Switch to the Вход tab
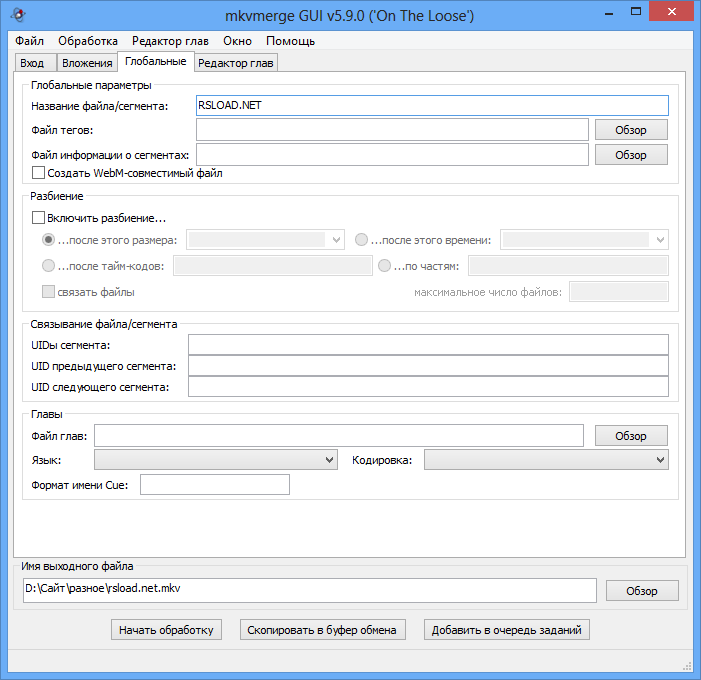This screenshot has height=680, width=701. (x=35, y=63)
